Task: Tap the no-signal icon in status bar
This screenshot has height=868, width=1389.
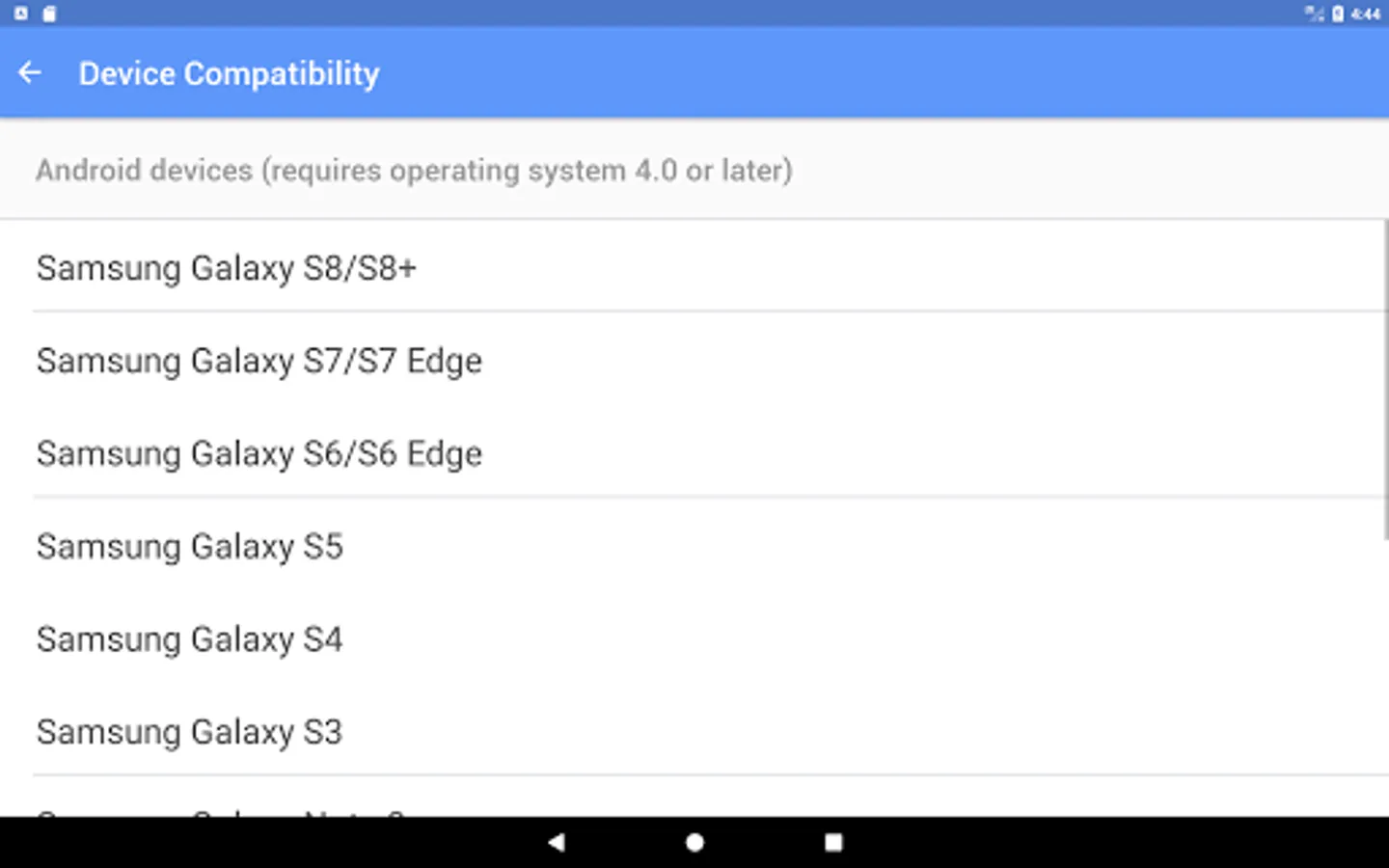Action: click(1314, 14)
